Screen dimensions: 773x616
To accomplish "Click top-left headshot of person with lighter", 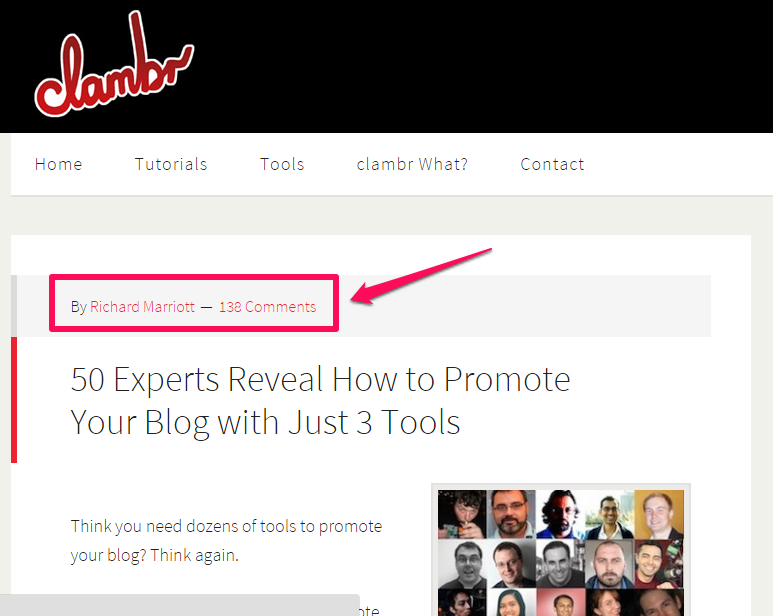I will [x=462, y=514].
